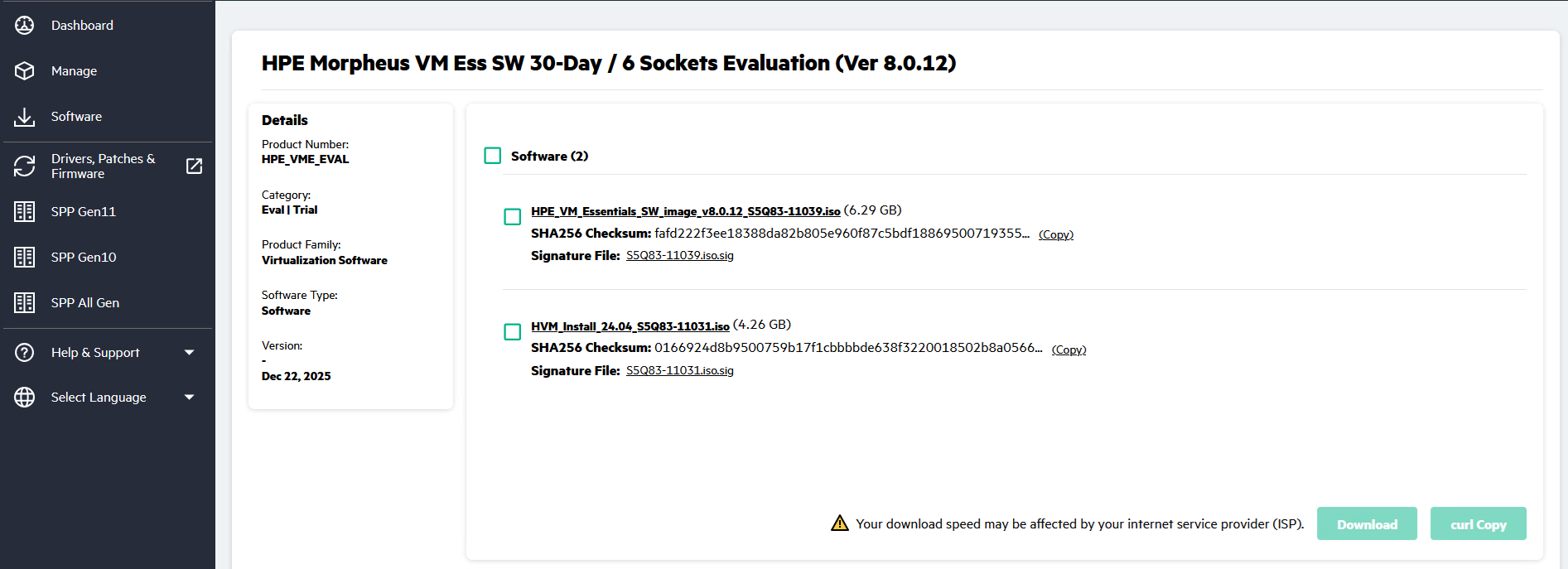Go to SPP All Gen menu item
The width and height of the screenshot is (1568, 569).
click(85, 303)
